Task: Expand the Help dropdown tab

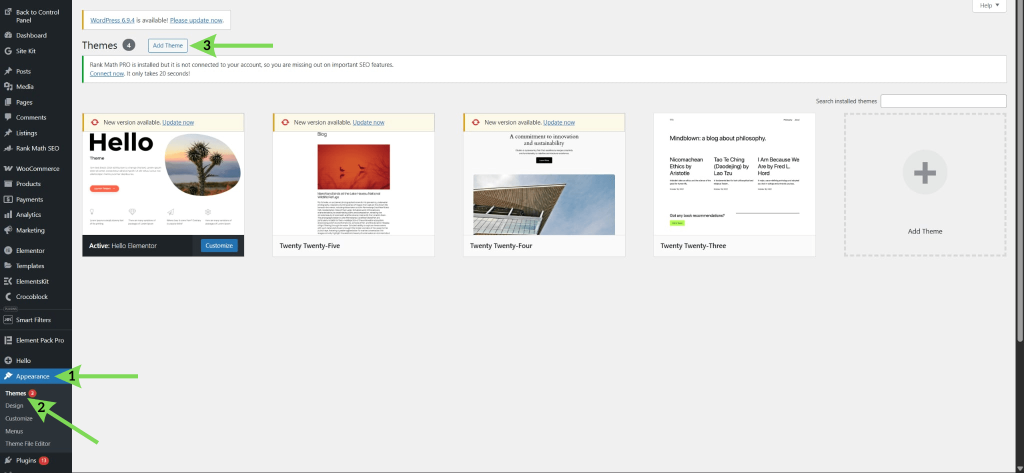Action: 989,5
